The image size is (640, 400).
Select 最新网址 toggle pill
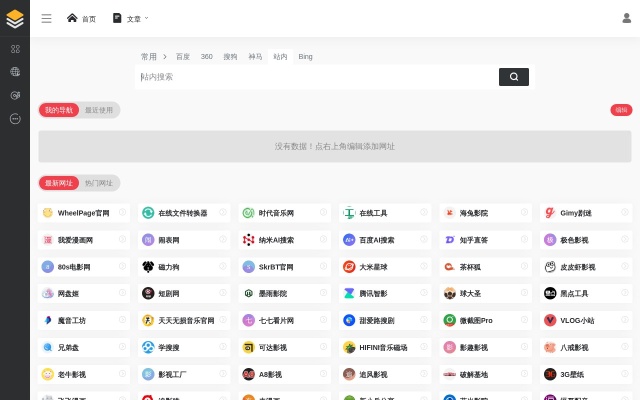[59, 183]
